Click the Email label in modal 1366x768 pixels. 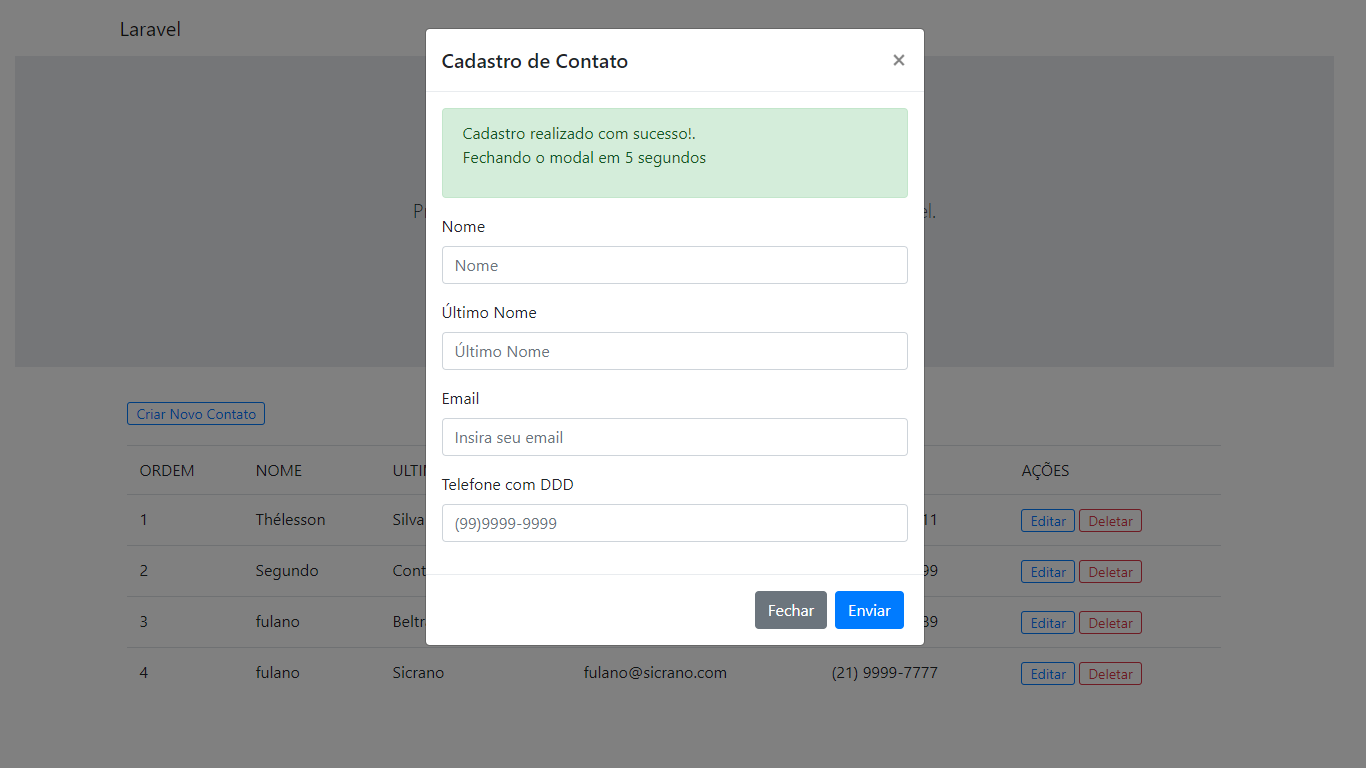(x=461, y=398)
